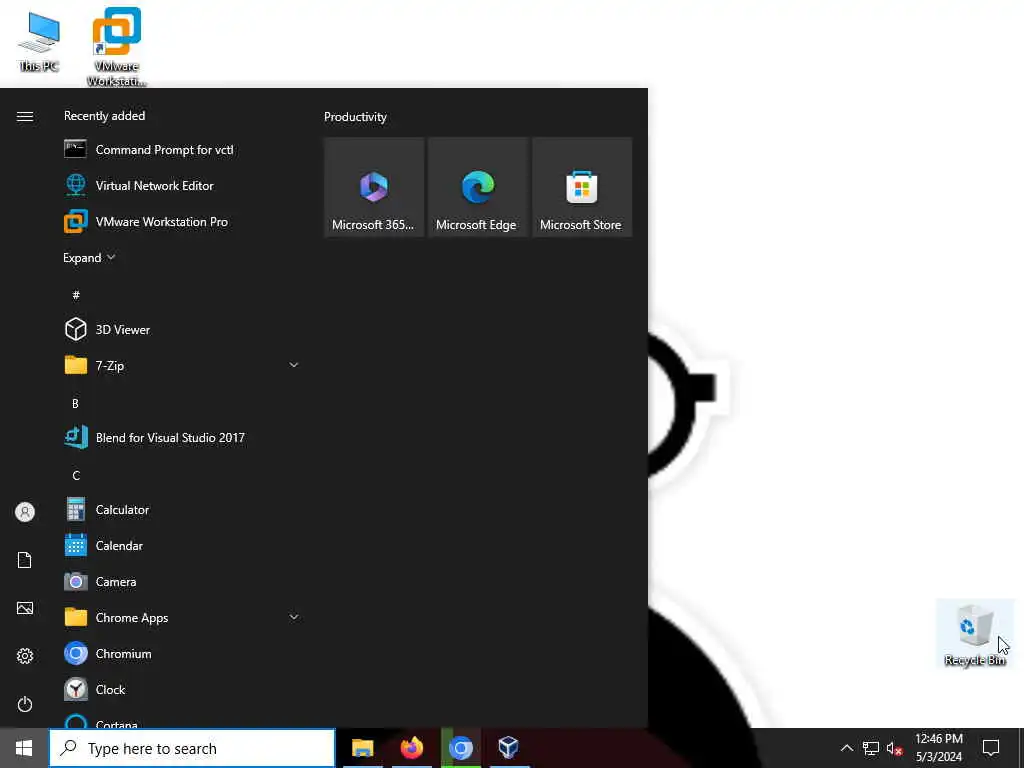Click the muted volume tray icon

pos(895,748)
